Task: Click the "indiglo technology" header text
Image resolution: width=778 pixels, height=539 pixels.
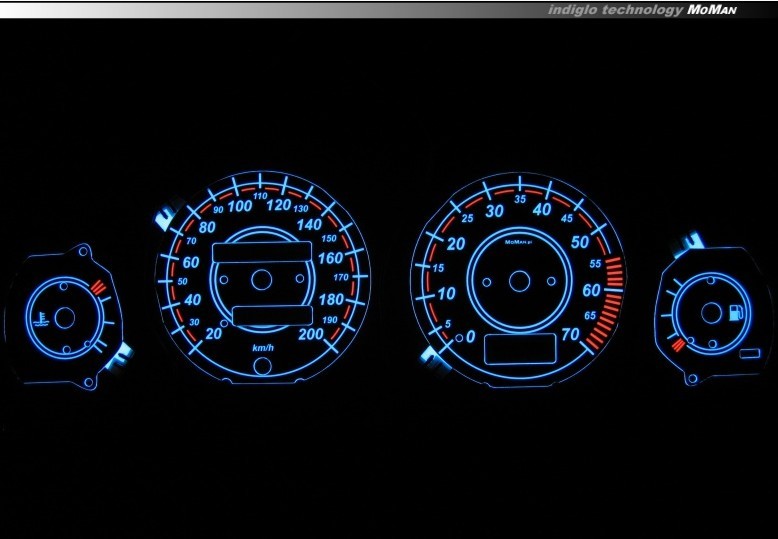Action: click(x=614, y=9)
